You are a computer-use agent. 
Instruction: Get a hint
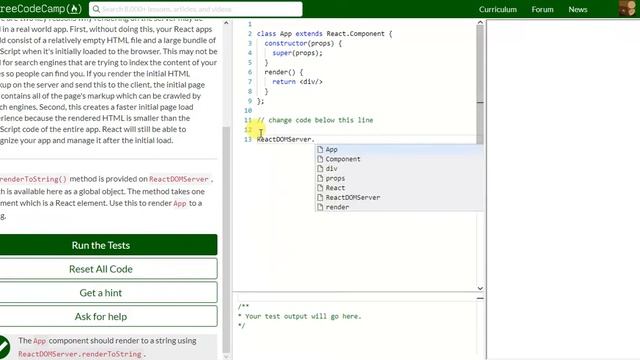tap(108, 292)
